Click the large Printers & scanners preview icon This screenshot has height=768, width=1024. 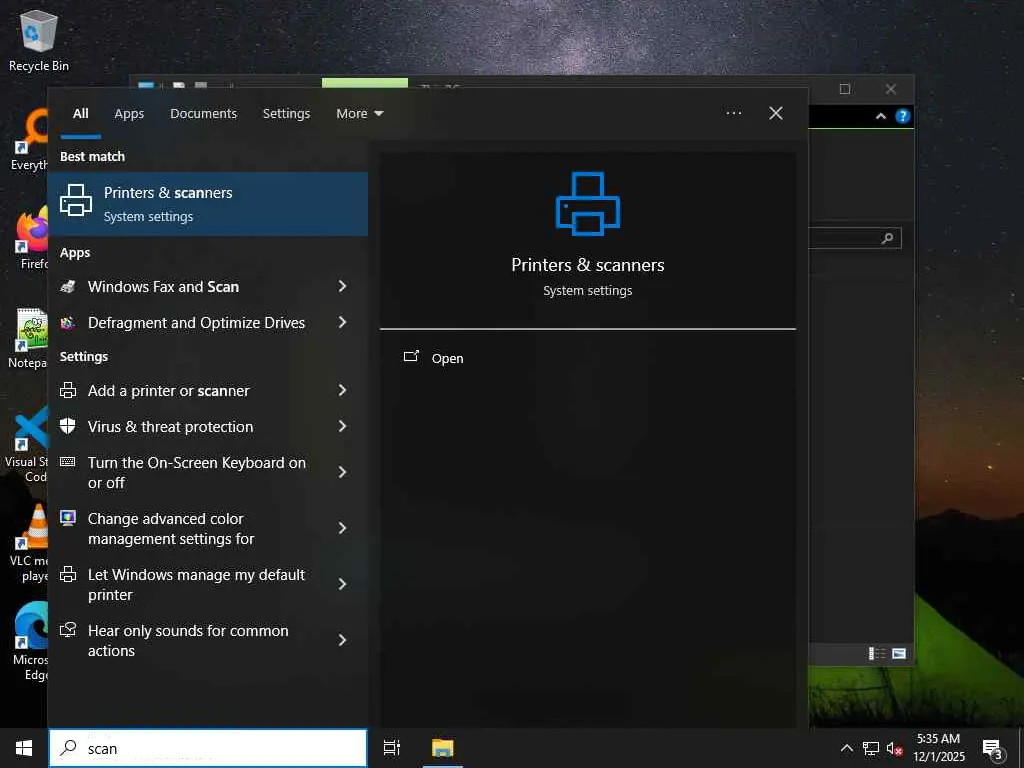click(x=588, y=203)
